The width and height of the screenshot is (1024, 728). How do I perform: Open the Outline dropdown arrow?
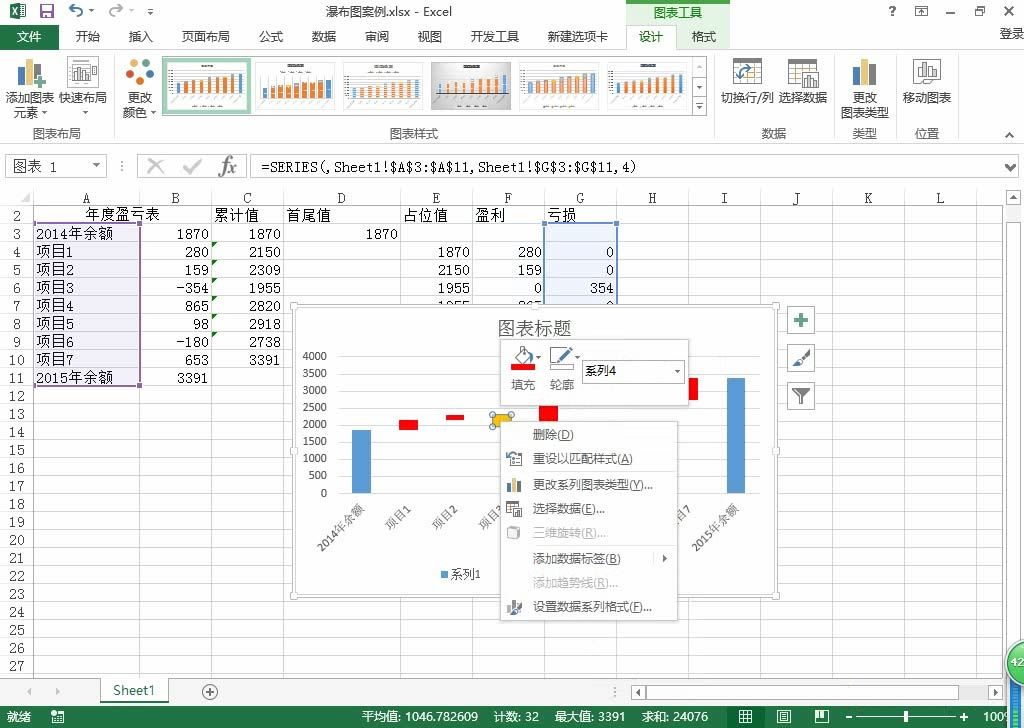(x=577, y=356)
